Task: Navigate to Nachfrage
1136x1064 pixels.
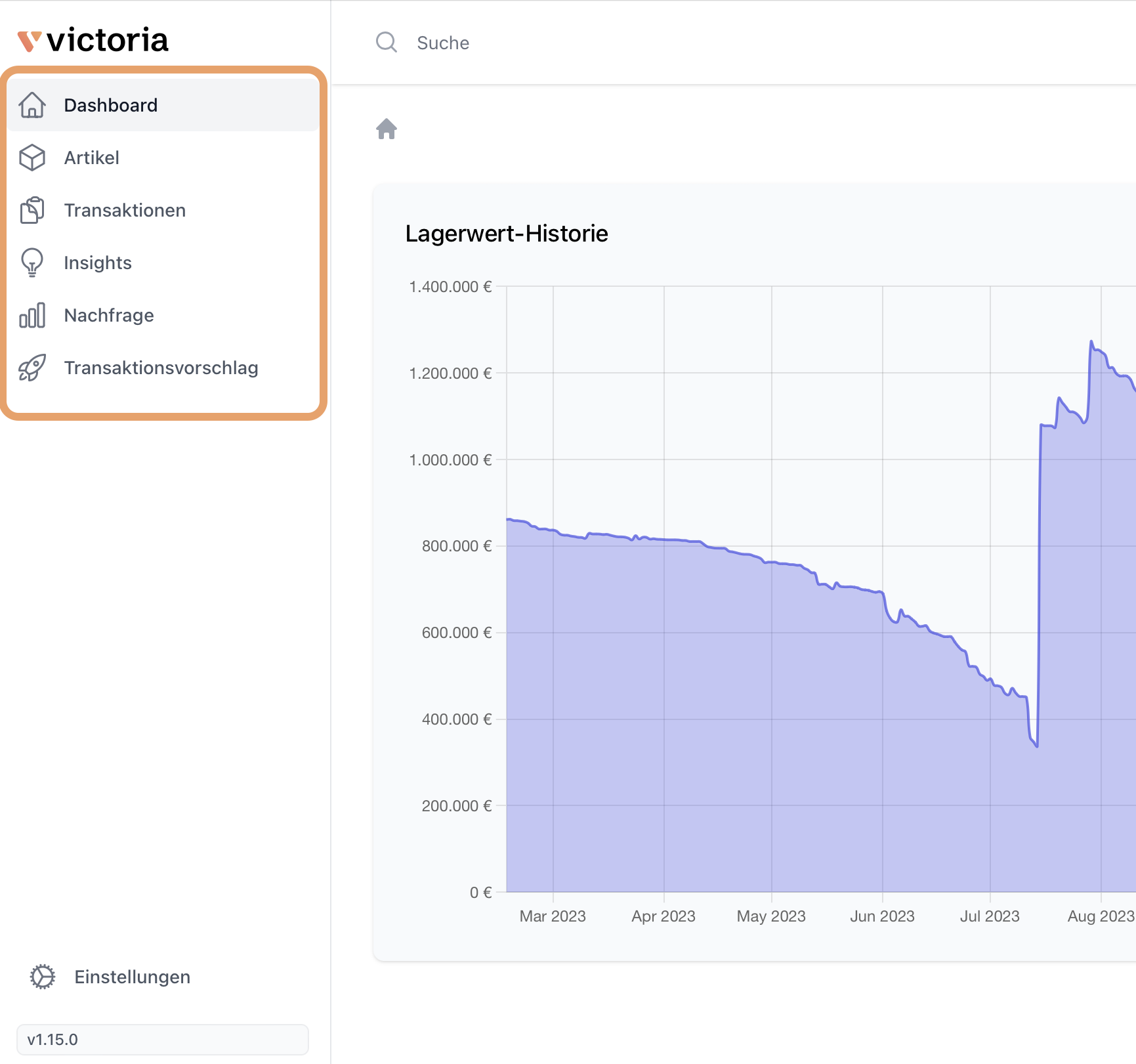Action: (x=109, y=315)
